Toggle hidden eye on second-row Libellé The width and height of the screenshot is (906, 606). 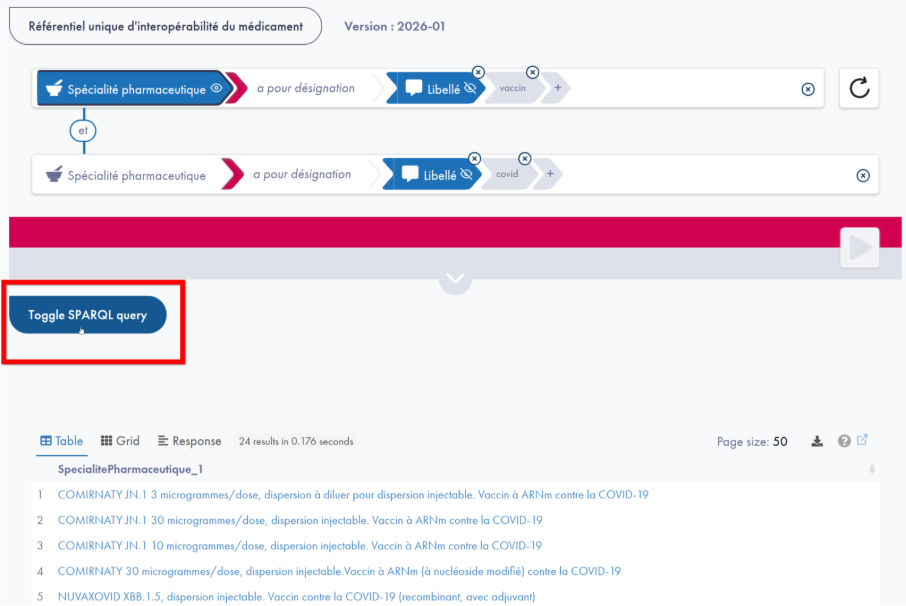pos(466,174)
